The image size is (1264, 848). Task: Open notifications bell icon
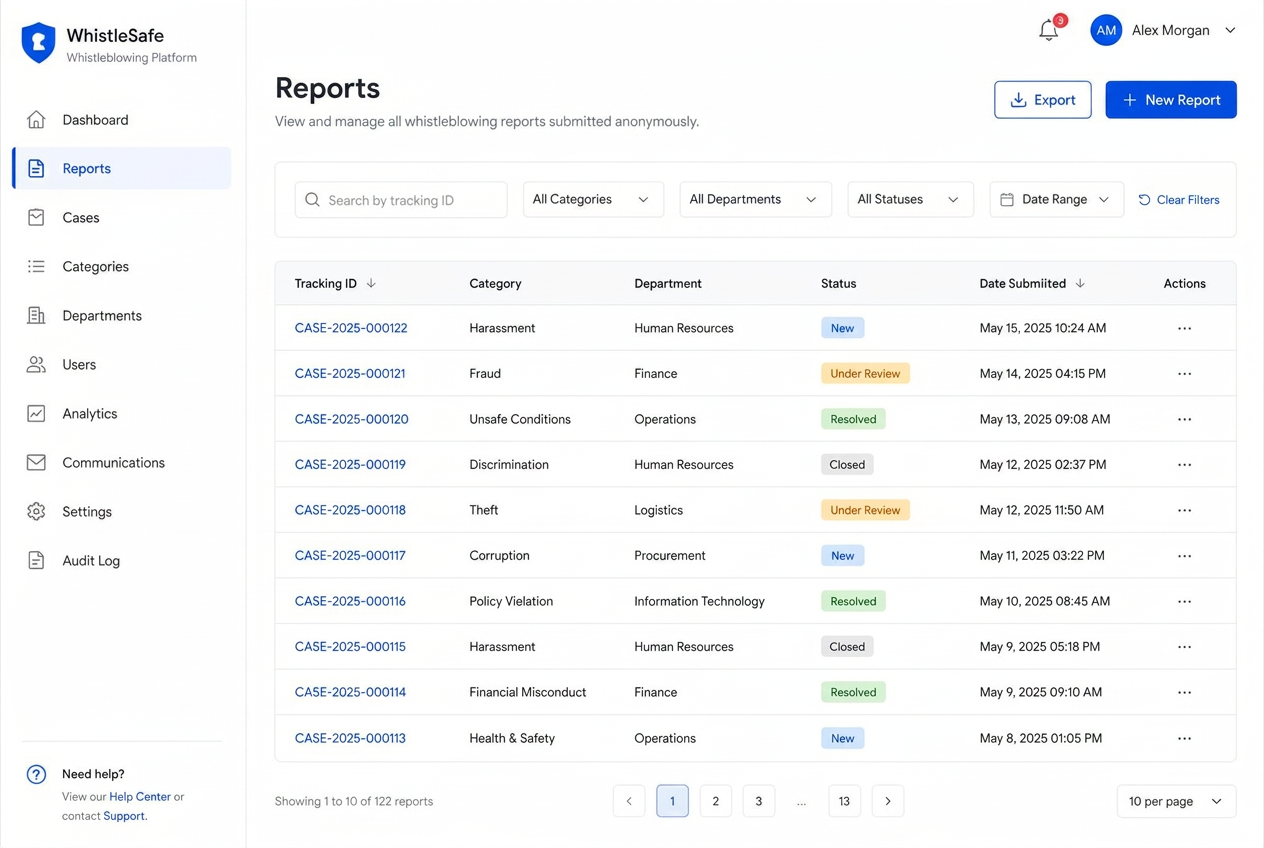tap(1048, 30)
